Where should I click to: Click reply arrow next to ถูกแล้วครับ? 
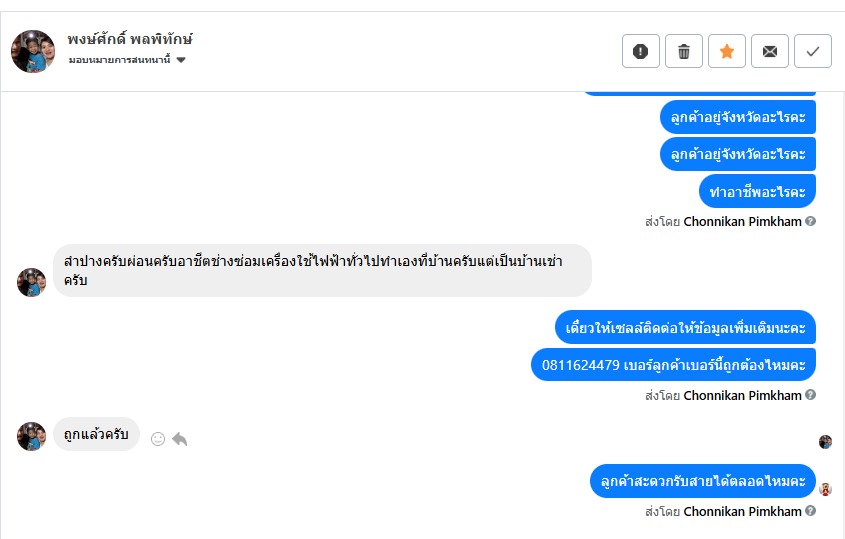click(180, 438)
